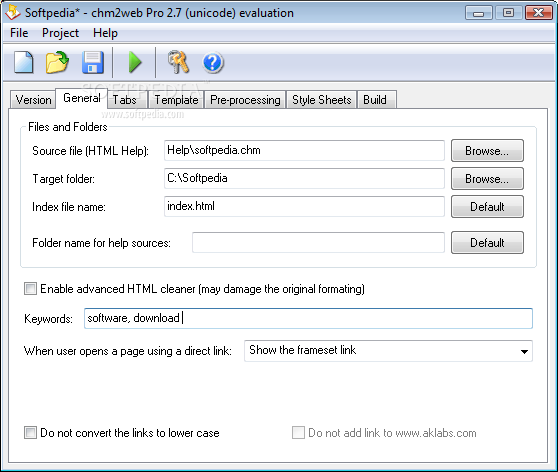
Task: Click the New project toolbar icon
Action: 23,62
